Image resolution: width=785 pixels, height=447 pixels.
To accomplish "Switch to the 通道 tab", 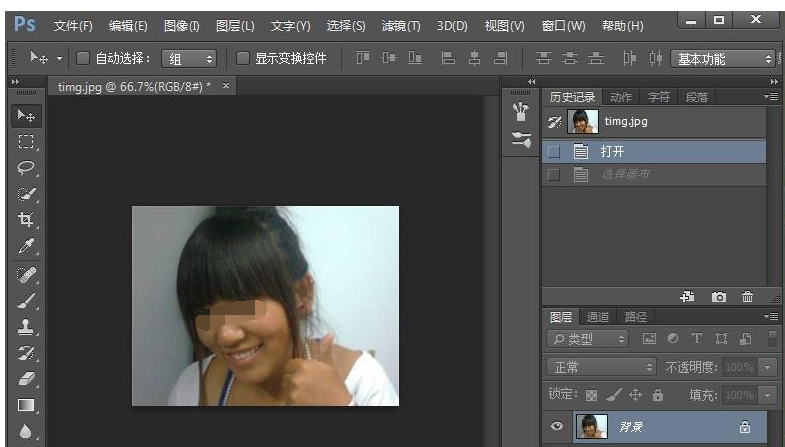I will (597, 317).
